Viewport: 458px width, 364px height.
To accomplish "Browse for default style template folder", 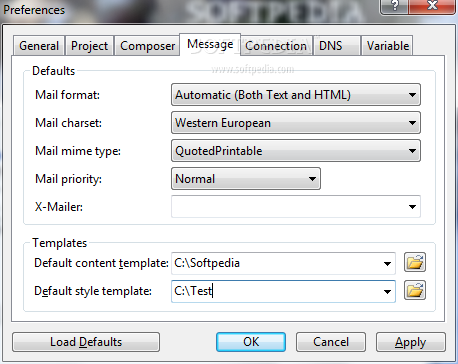I will coord(415,290).
